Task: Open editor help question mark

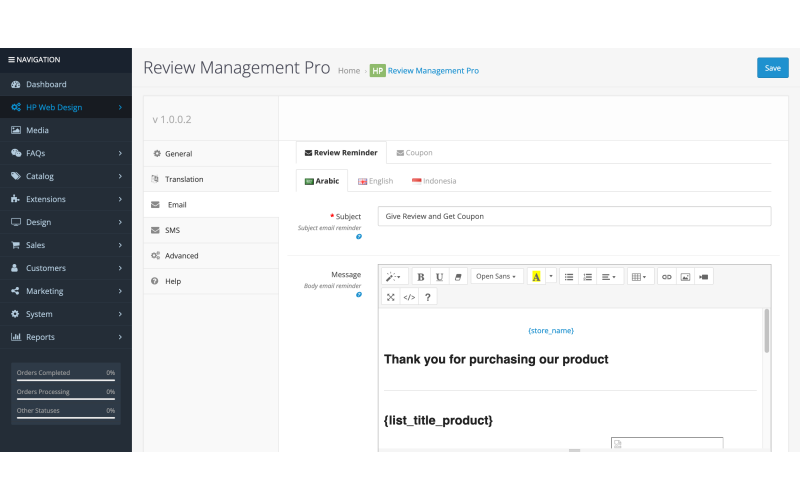Action: point(428,297)
